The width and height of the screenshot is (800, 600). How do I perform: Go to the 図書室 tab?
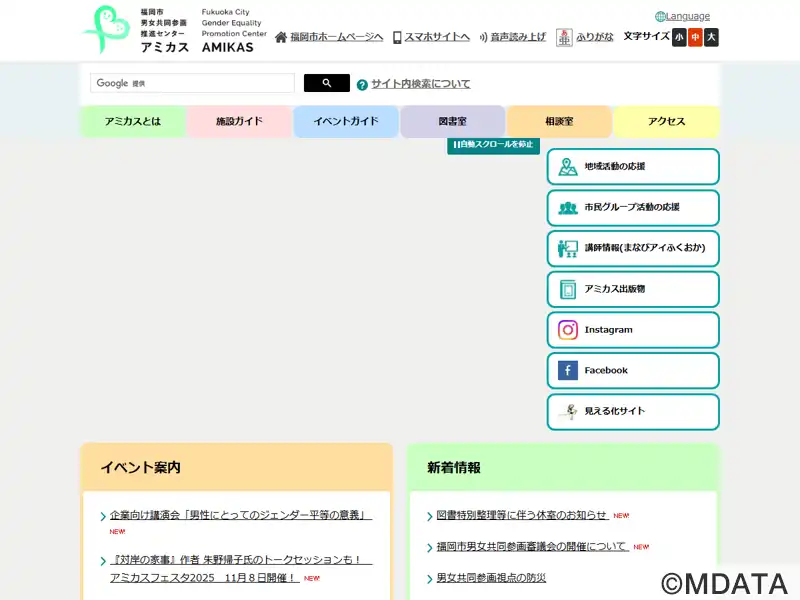point(452,121)
